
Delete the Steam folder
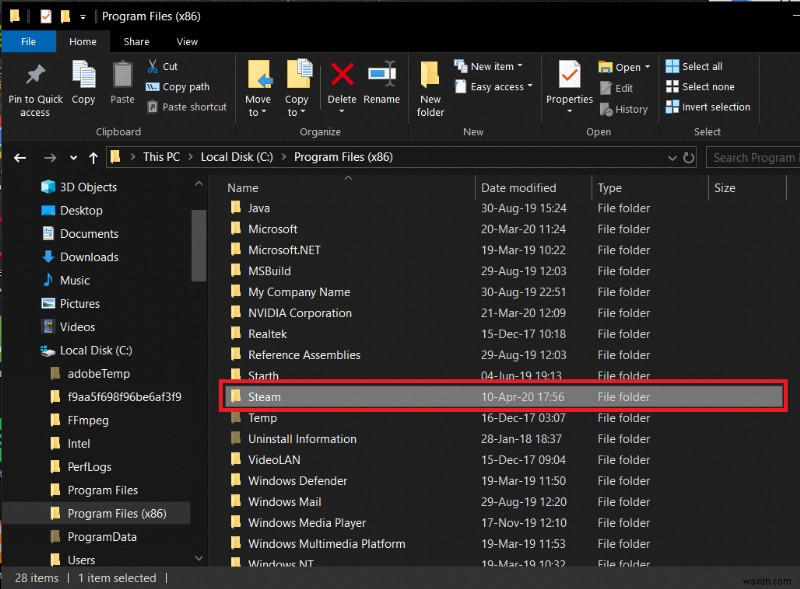tap(341, 90)
